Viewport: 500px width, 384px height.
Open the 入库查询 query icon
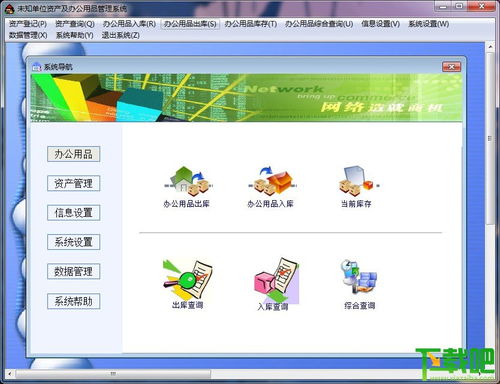pos(276,280)
